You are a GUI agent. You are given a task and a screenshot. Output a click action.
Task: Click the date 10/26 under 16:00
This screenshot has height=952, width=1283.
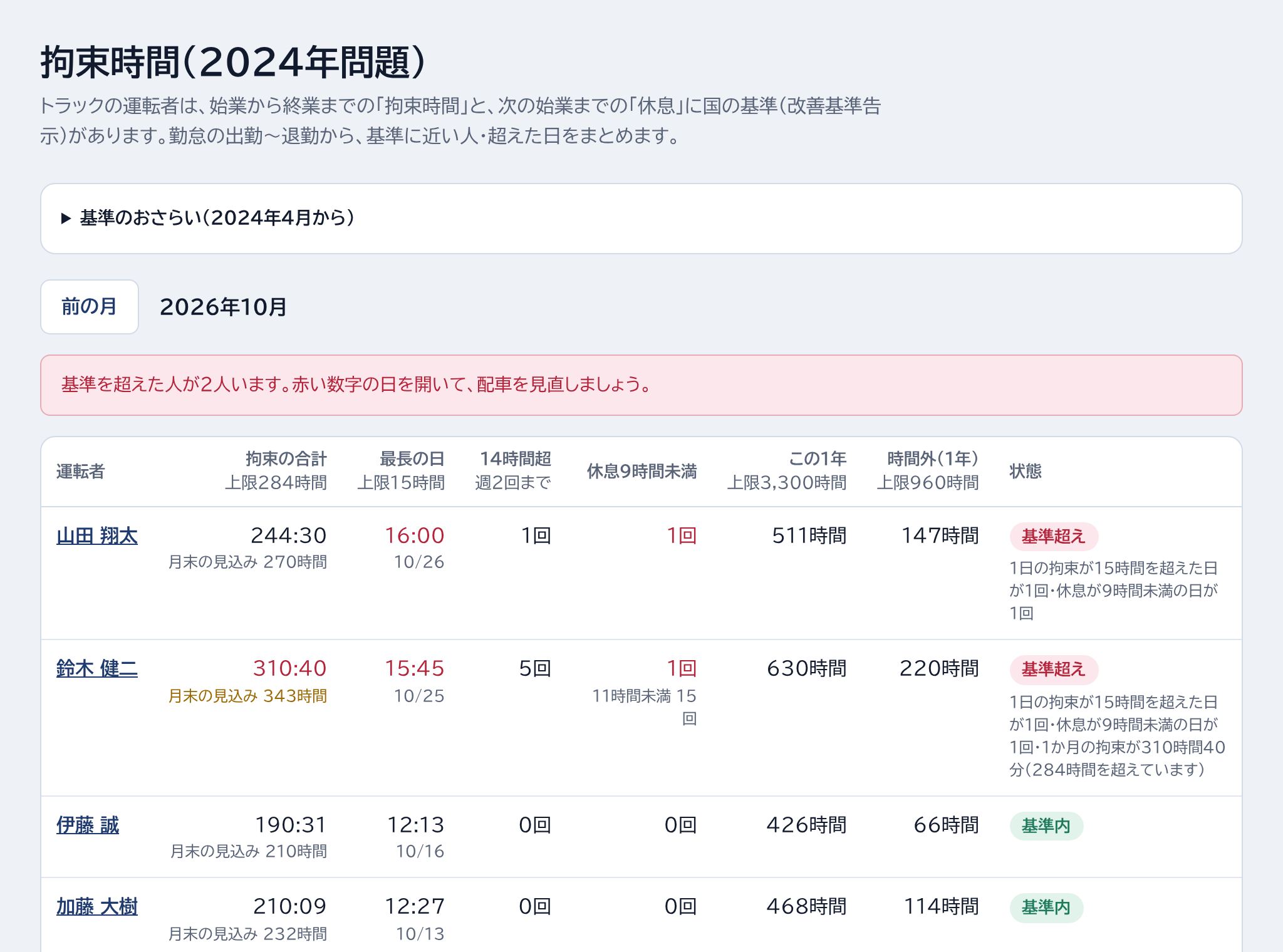pos(418,562)
